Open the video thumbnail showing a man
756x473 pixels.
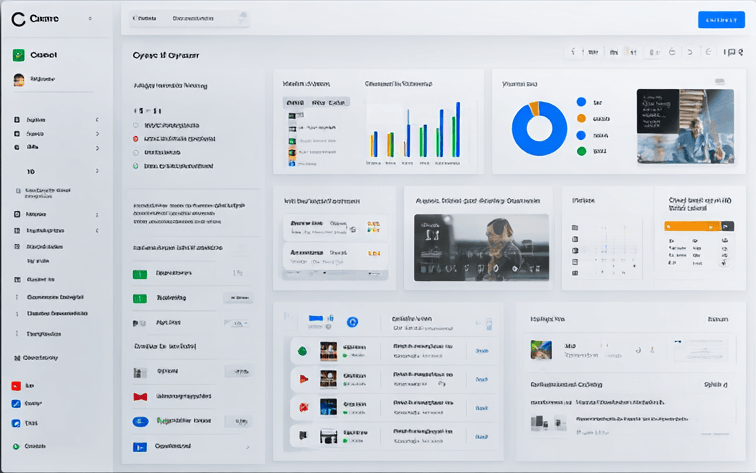tap(482, 243)
